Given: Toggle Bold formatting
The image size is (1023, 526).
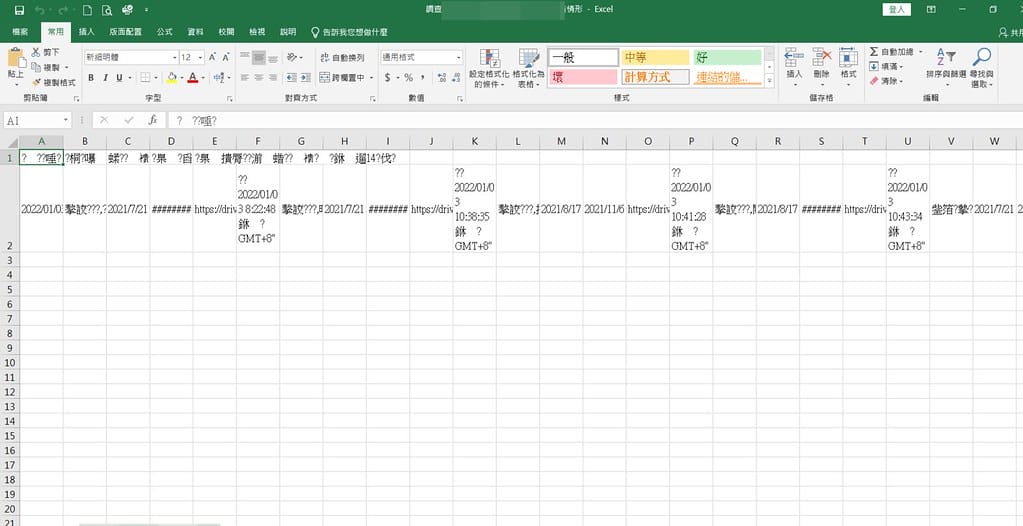Looking at the screenshot, I should tap(91, 78).
